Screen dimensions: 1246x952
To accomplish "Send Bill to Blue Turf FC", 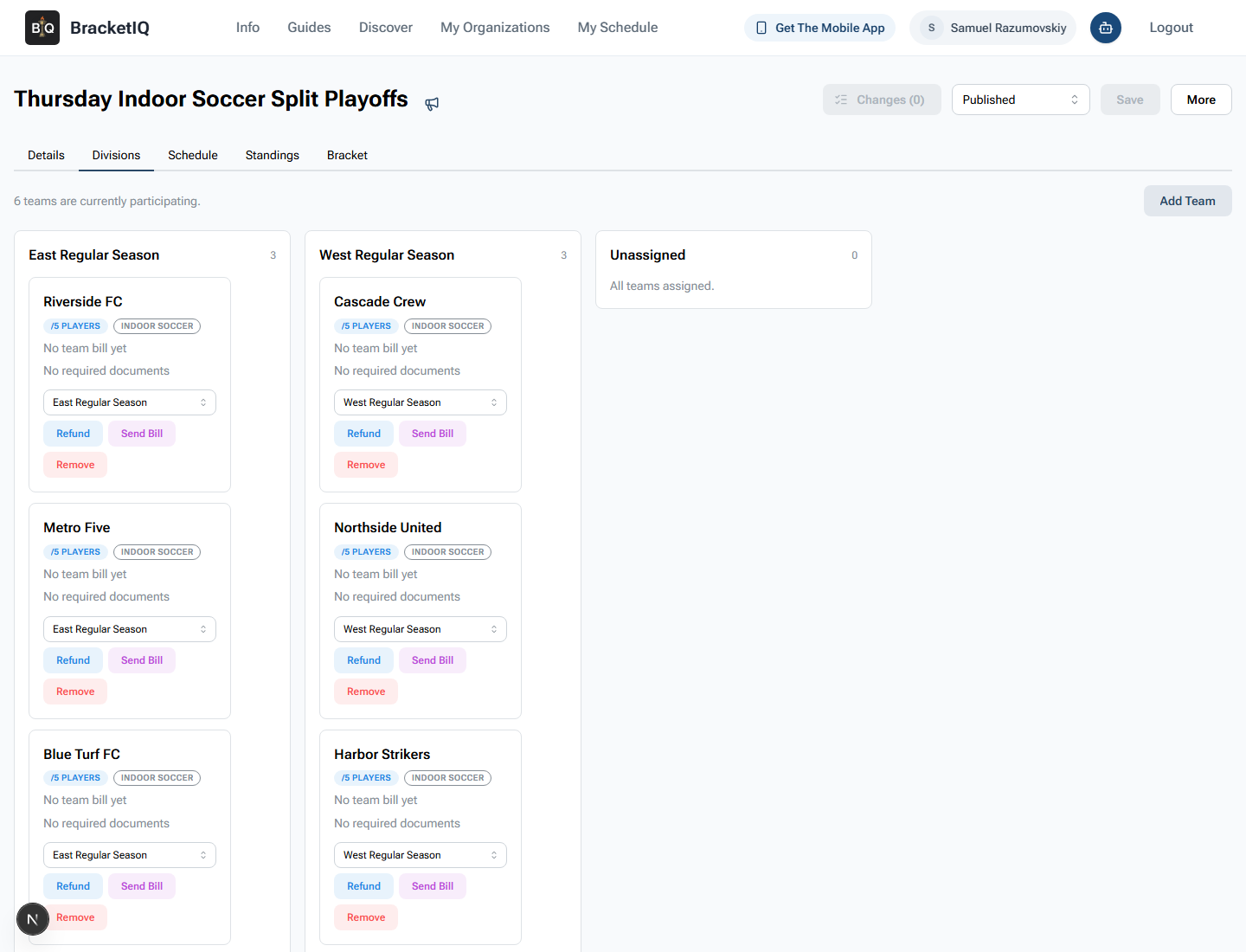I will point(142,886).
